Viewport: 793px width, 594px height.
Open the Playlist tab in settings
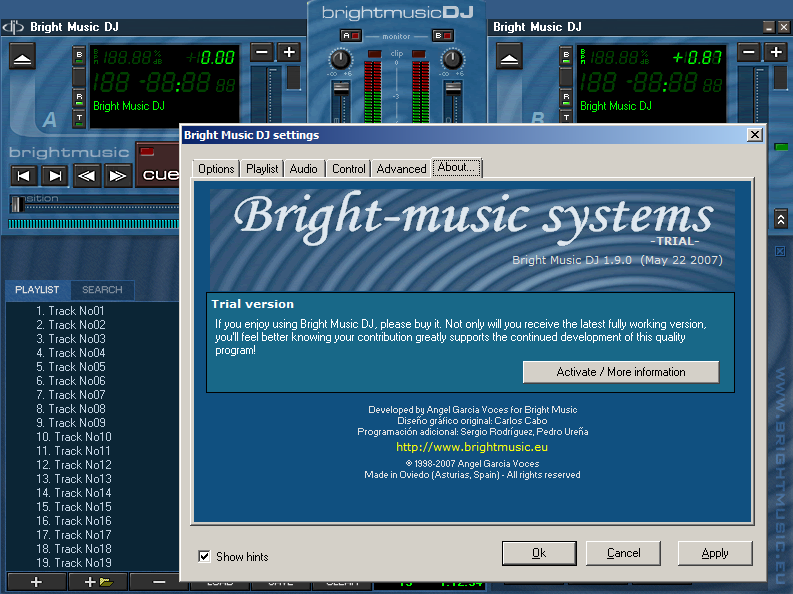(x=262, y=169)
